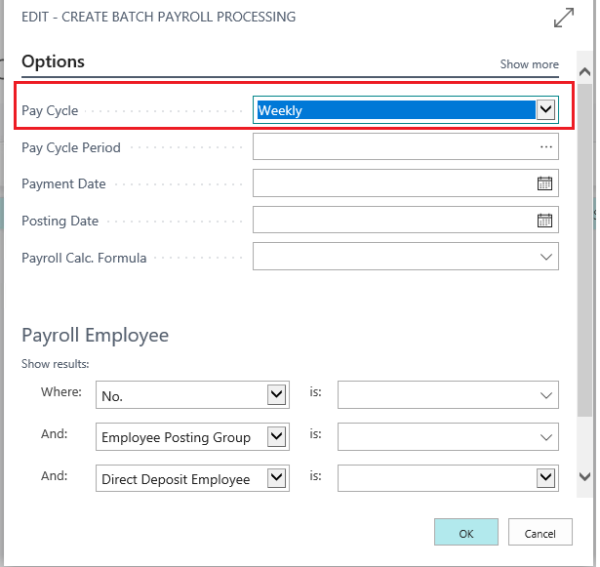
Task: Click the vertical scrollbar thumb
Action: 585,250
